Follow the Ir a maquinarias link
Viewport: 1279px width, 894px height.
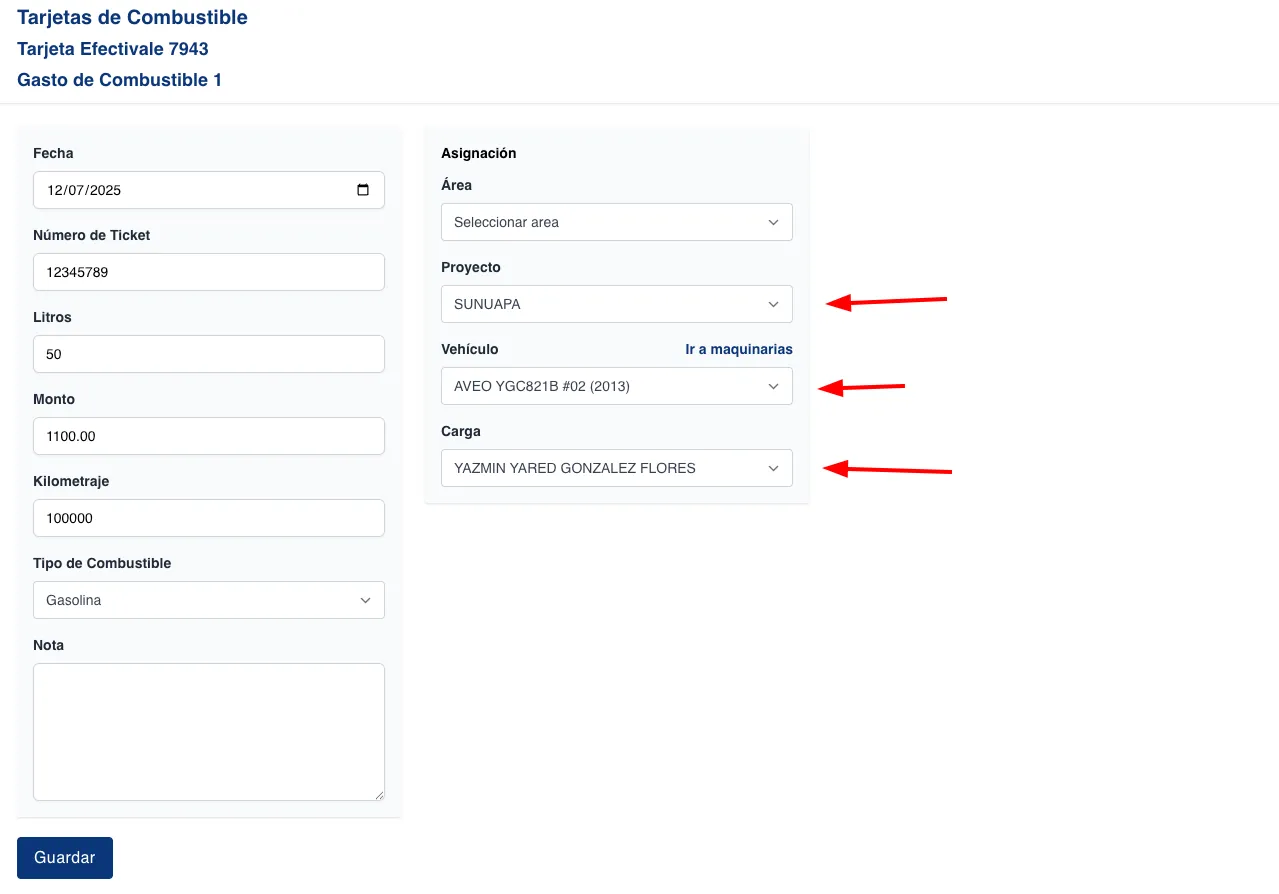738,349
